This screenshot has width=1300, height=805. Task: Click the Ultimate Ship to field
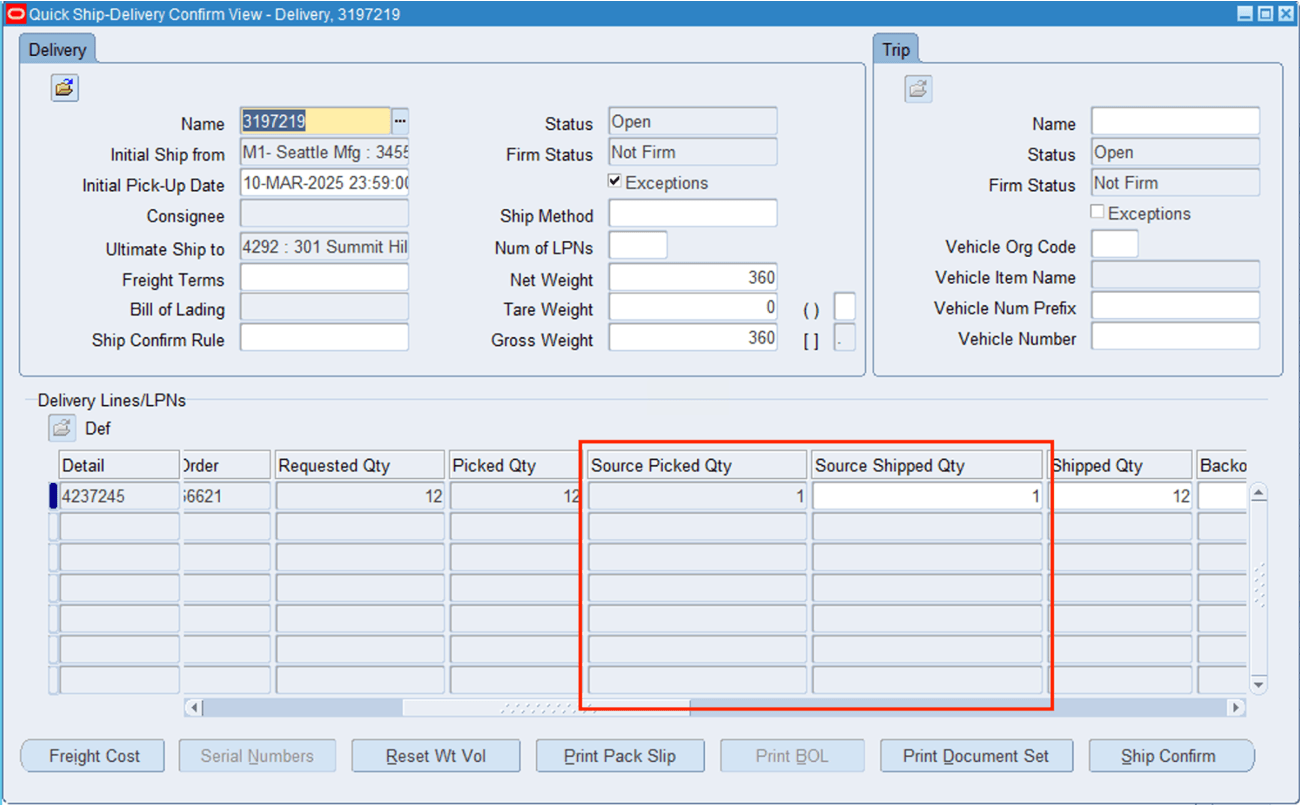point(324,246)
